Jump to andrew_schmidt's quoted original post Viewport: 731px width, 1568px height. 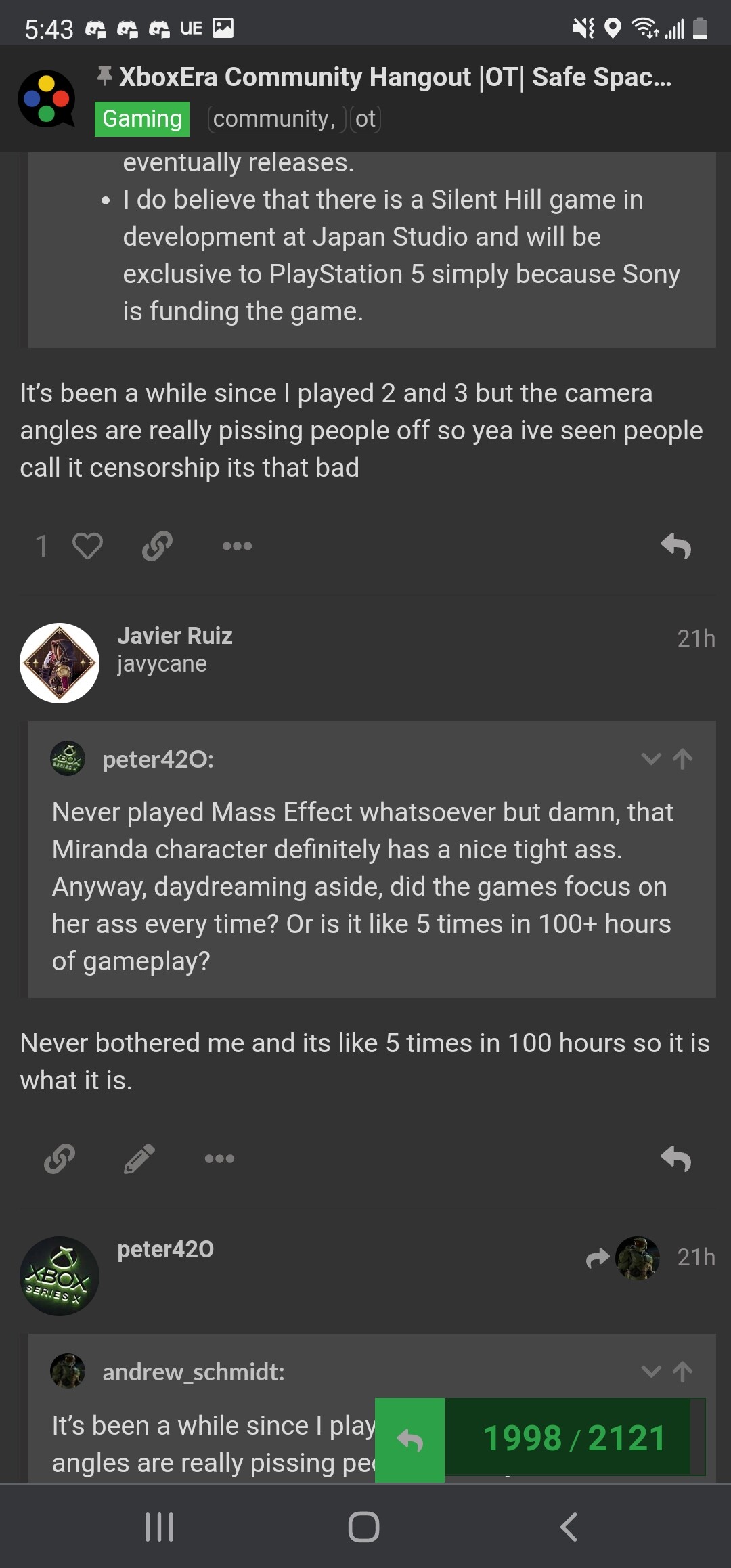click(x=683, y=1372)
